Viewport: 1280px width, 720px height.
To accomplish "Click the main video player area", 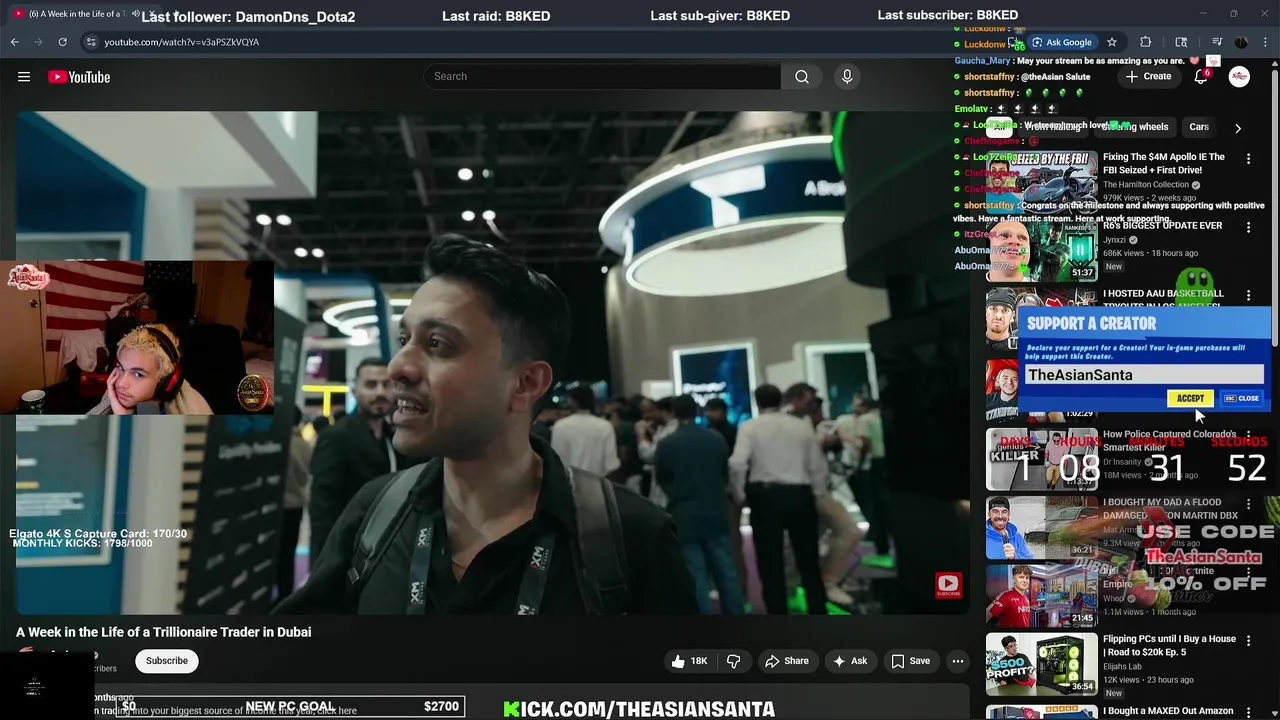I will tap(492, 363).
